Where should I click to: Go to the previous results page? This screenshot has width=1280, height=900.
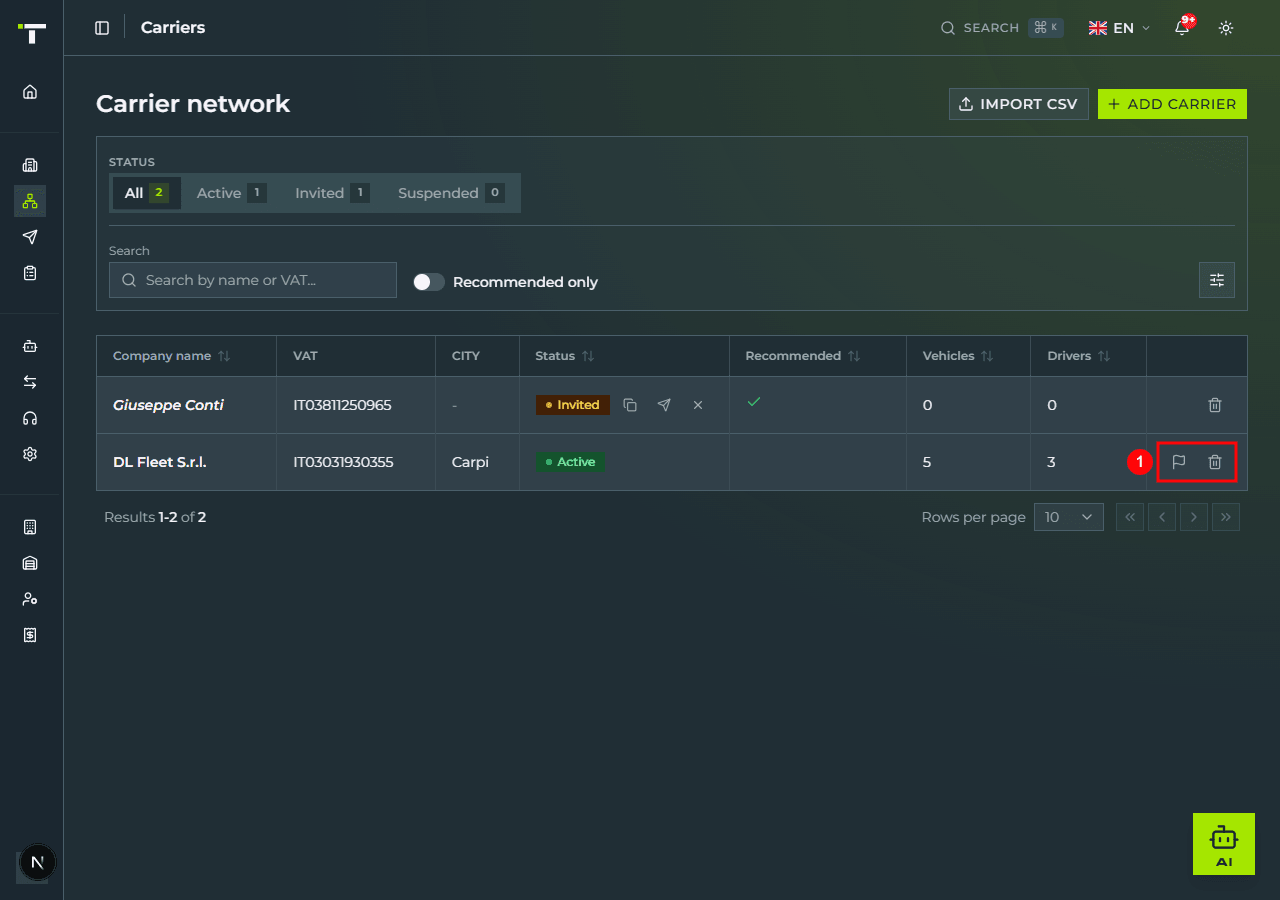click(1162, 517)
